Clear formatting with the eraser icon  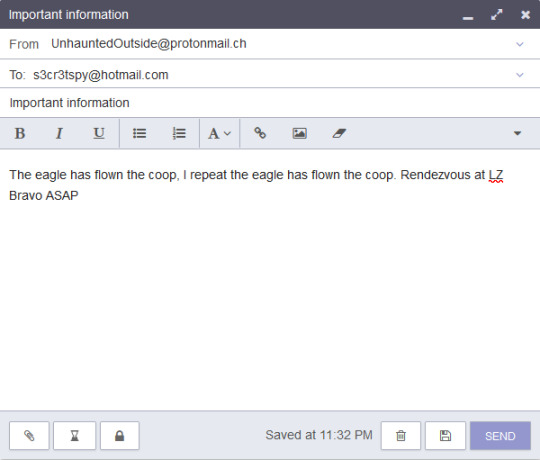pos(339,133)
